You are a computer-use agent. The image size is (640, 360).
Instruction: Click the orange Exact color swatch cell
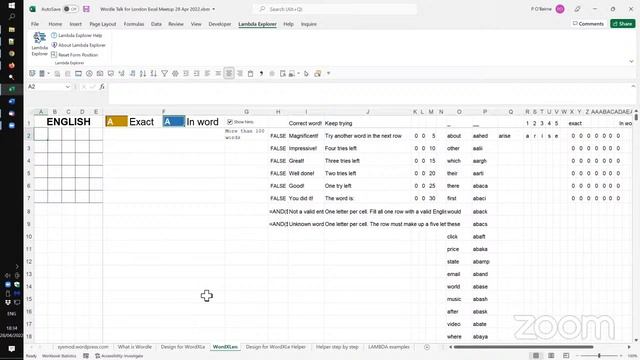point(116,122)
